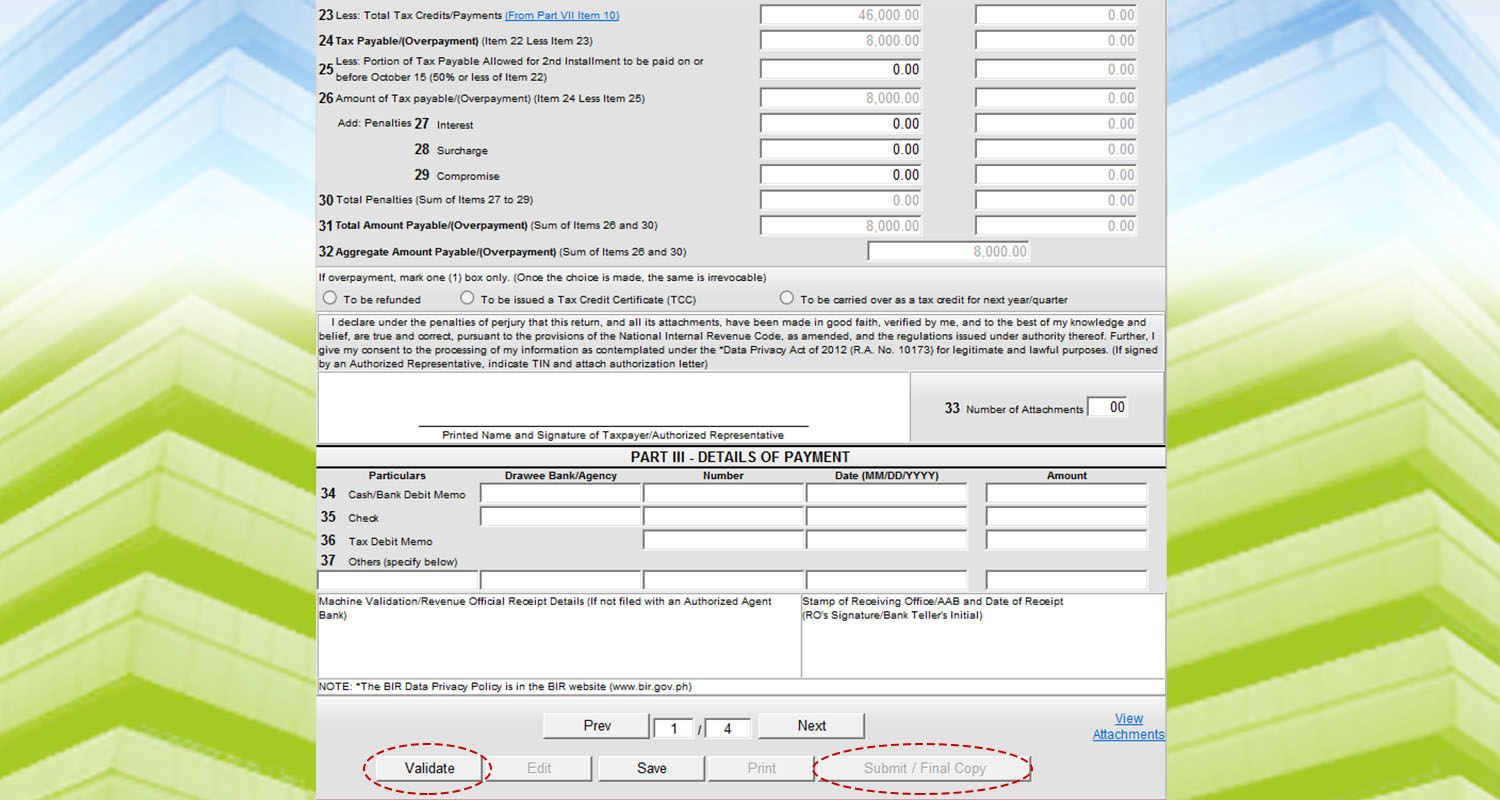Click the Edit button
The image size is (1500, 800).
point(539,768)
